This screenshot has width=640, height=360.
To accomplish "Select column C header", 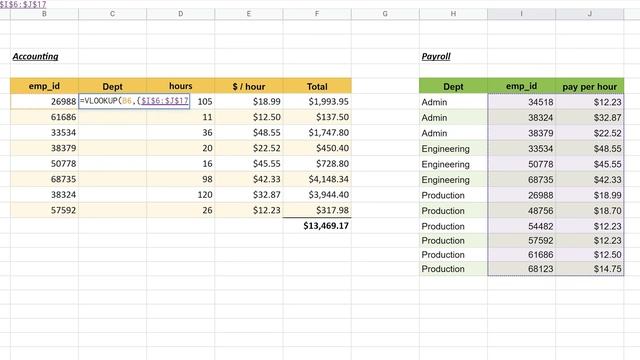I will pos(112,14).
